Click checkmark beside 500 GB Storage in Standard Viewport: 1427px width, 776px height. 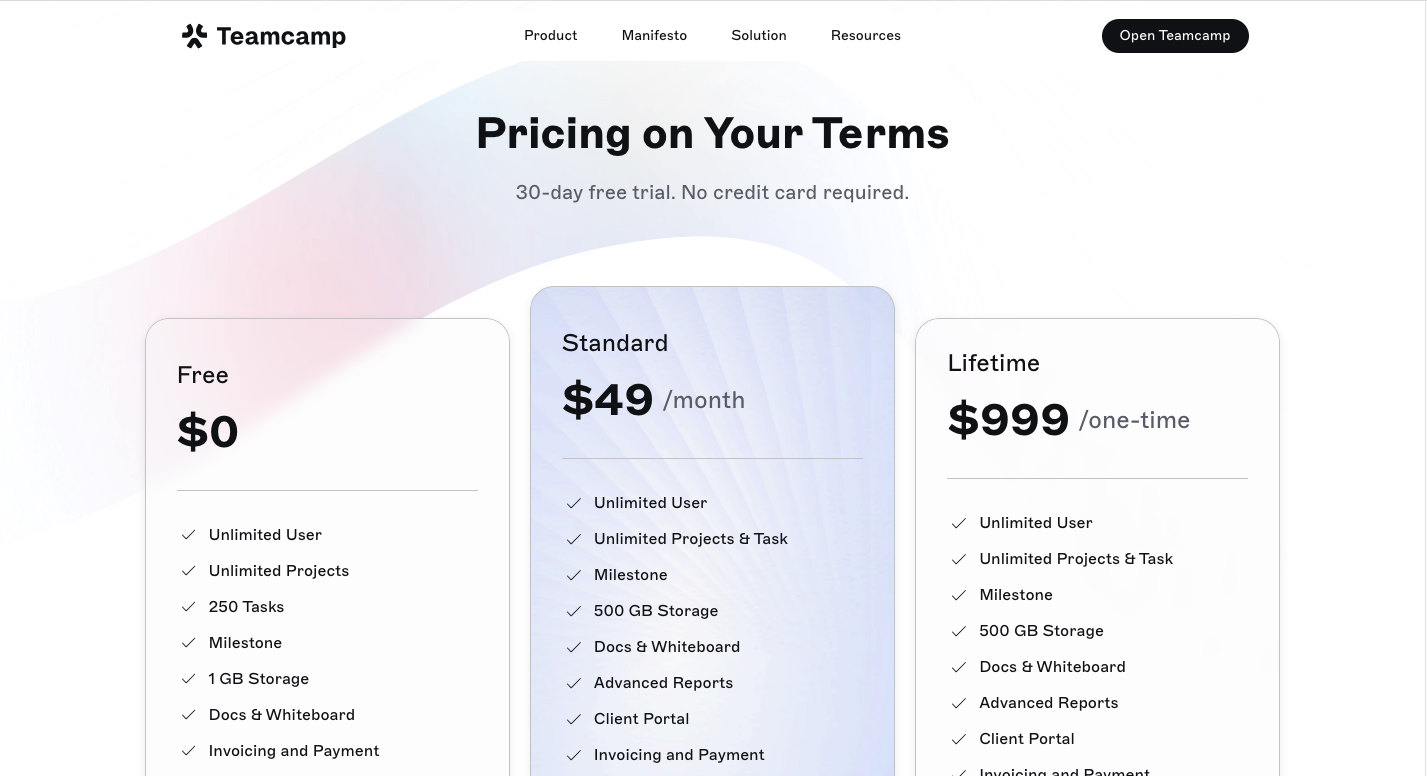(574, 611)
